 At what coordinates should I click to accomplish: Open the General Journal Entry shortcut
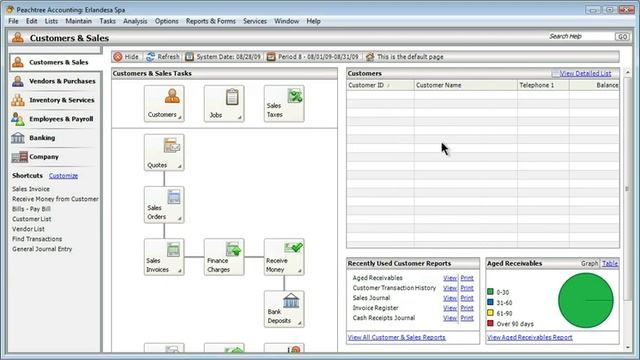[x=42, y=249]
